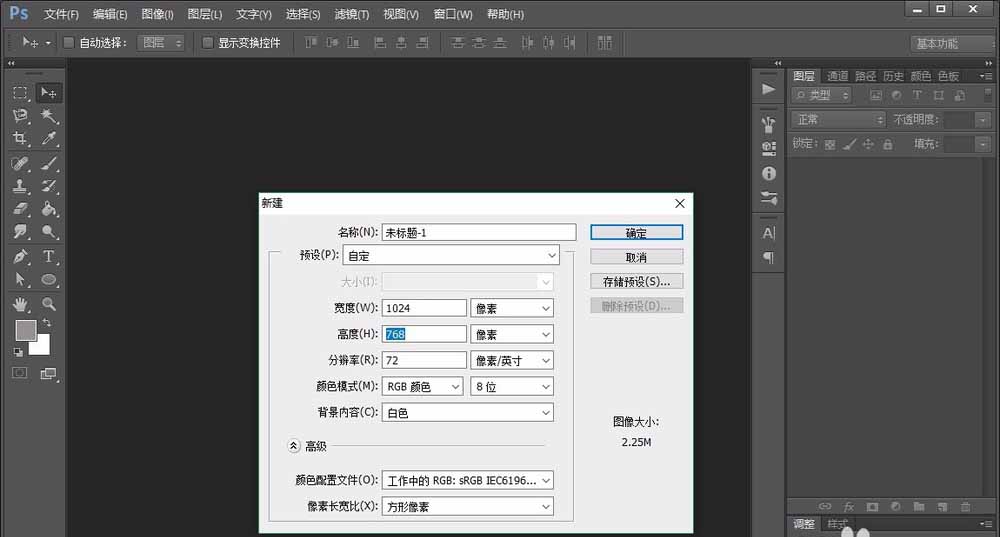Select the History Brush tool

click(48, 186)
